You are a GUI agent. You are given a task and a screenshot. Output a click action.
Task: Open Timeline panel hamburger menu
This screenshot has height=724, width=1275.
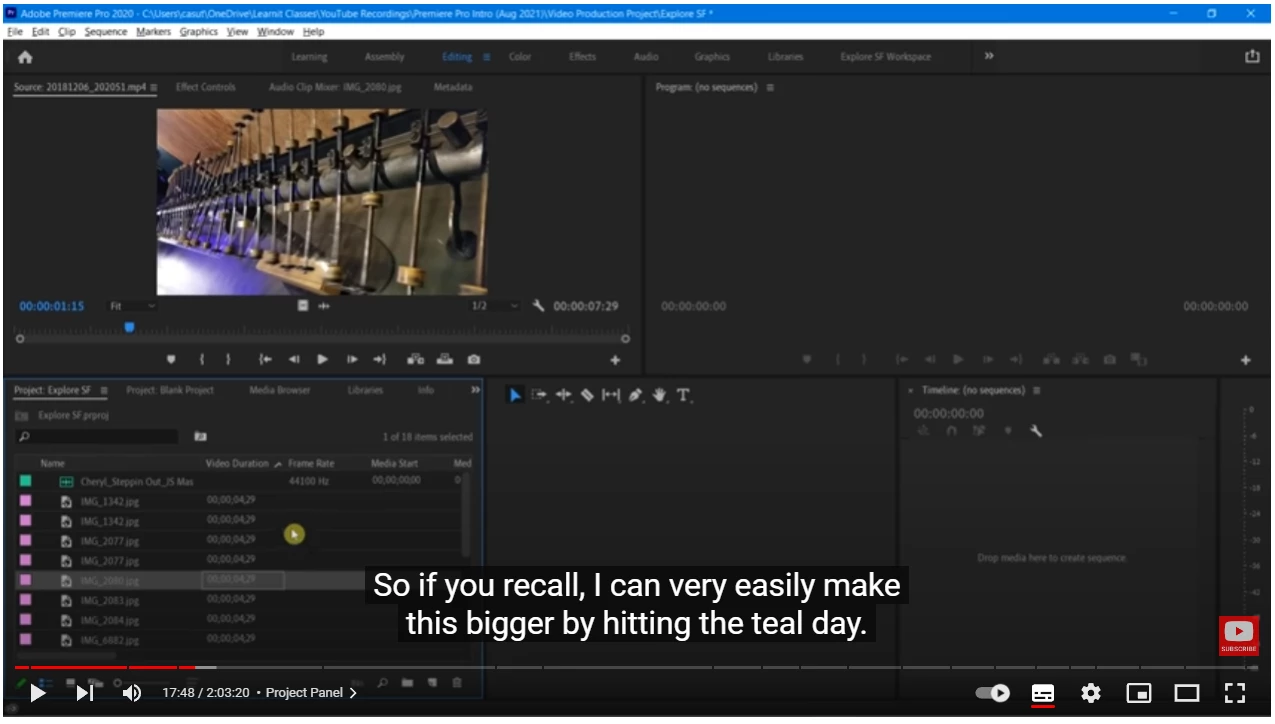pos(1037,390)
